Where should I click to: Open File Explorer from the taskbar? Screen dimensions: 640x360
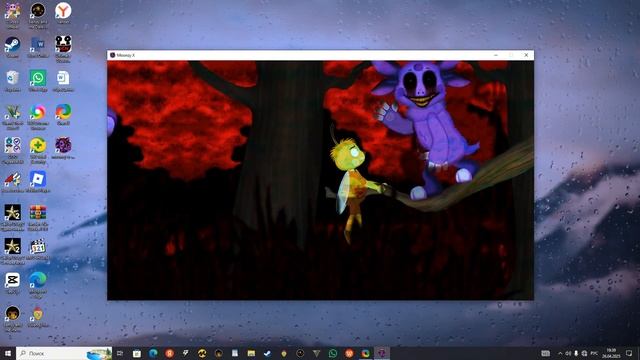tap(251, 353)
